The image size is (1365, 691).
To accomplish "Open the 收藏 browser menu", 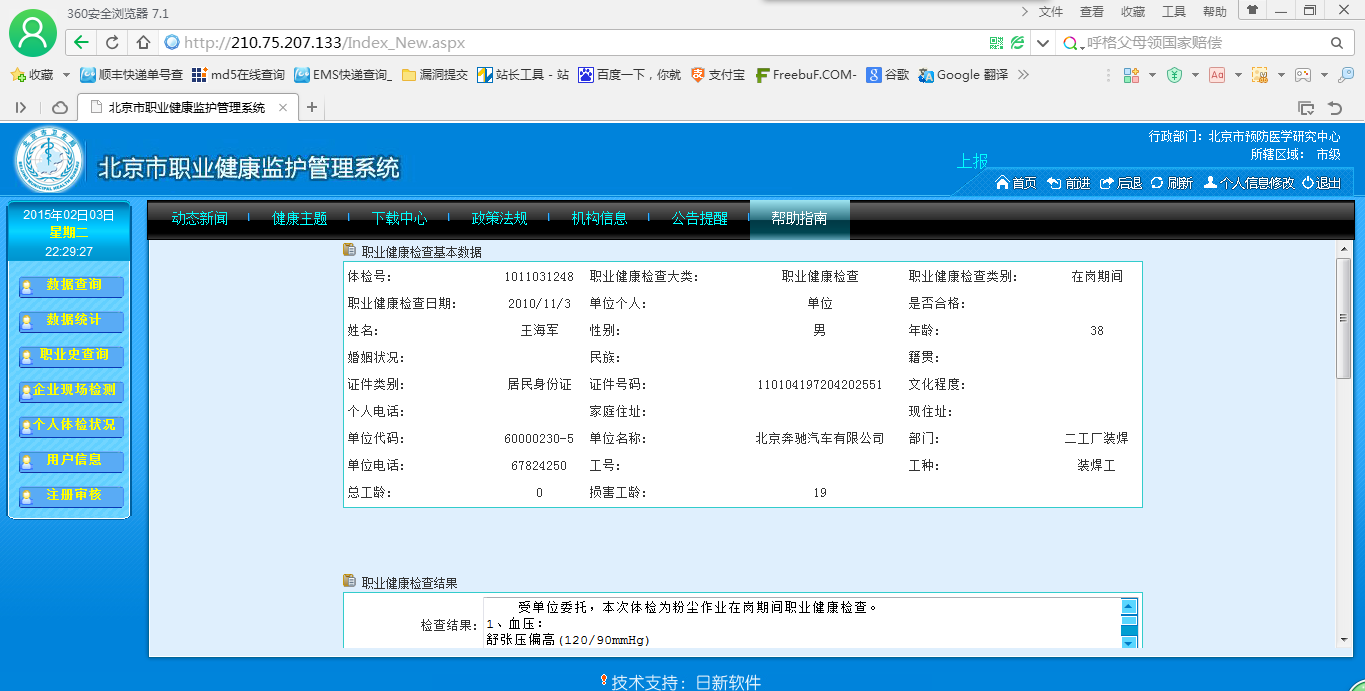I will 1133,12.
